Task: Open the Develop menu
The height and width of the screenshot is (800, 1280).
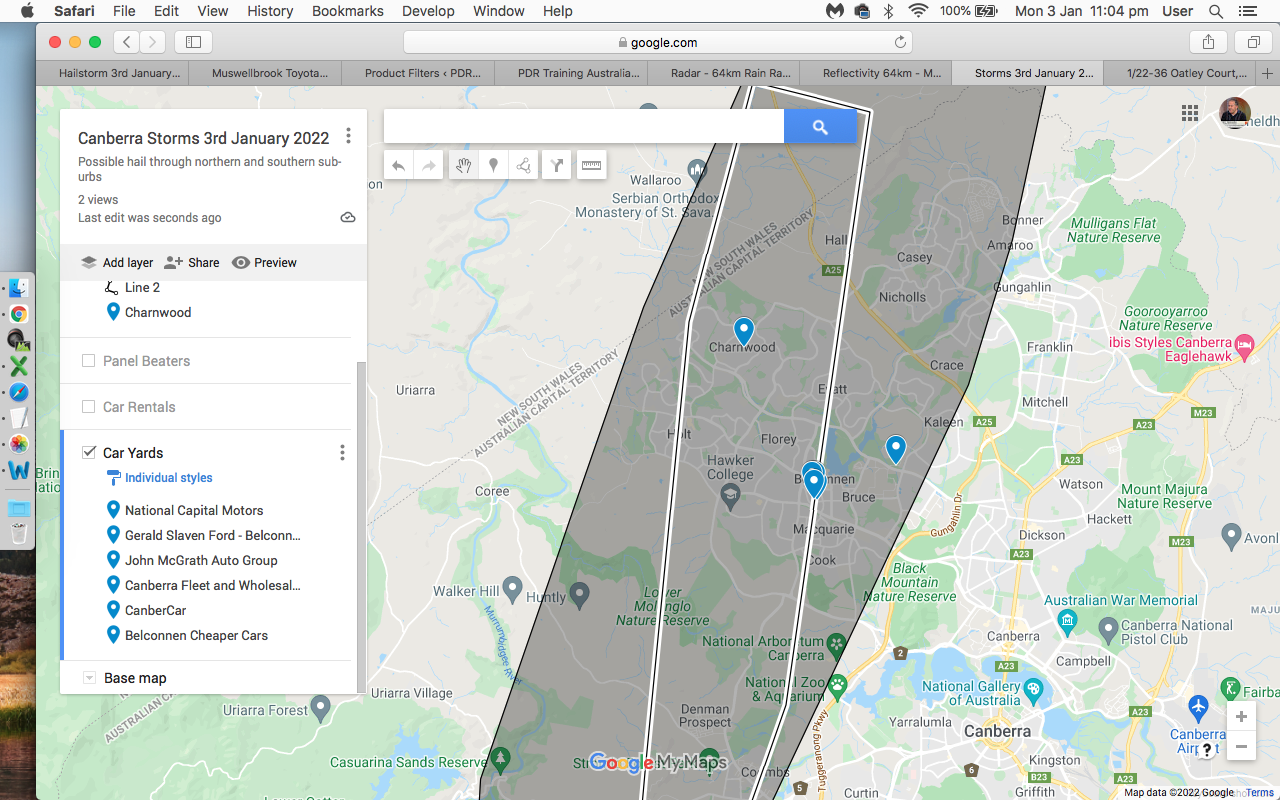Action: tap(429, 11)
